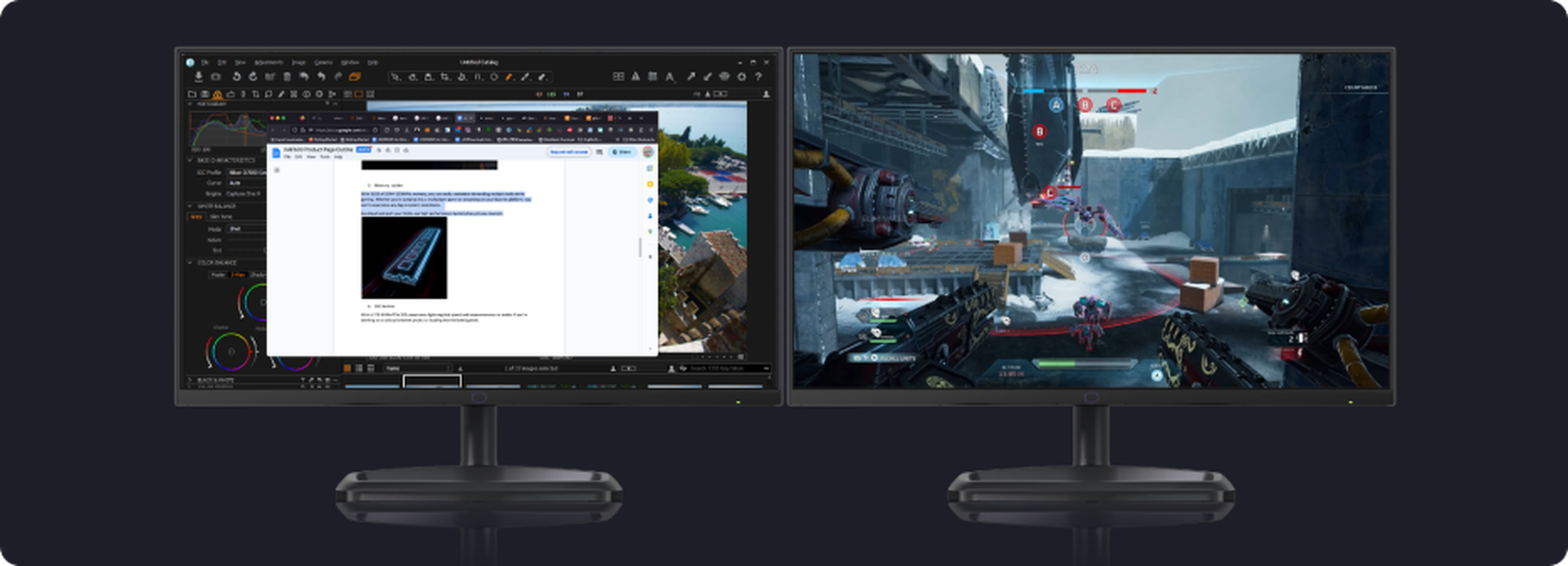Click the text annotation A icon

coord(670,77)
